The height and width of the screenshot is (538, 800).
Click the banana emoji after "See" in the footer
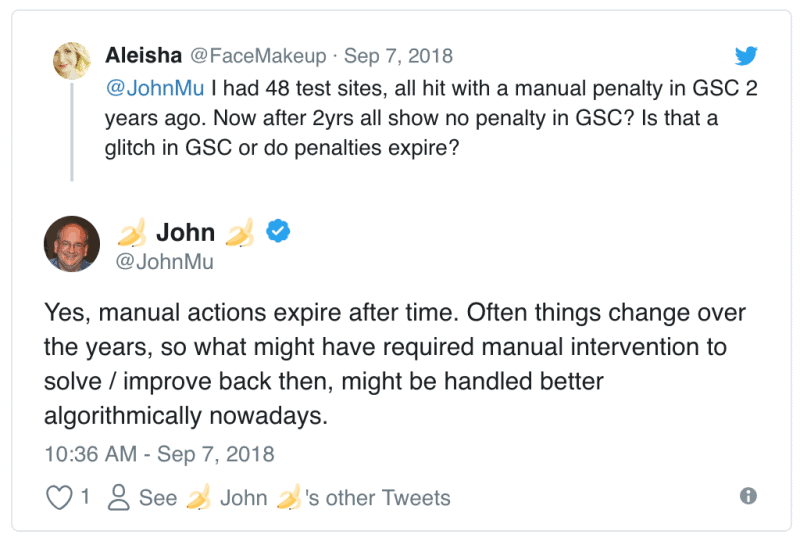[198, 497]
